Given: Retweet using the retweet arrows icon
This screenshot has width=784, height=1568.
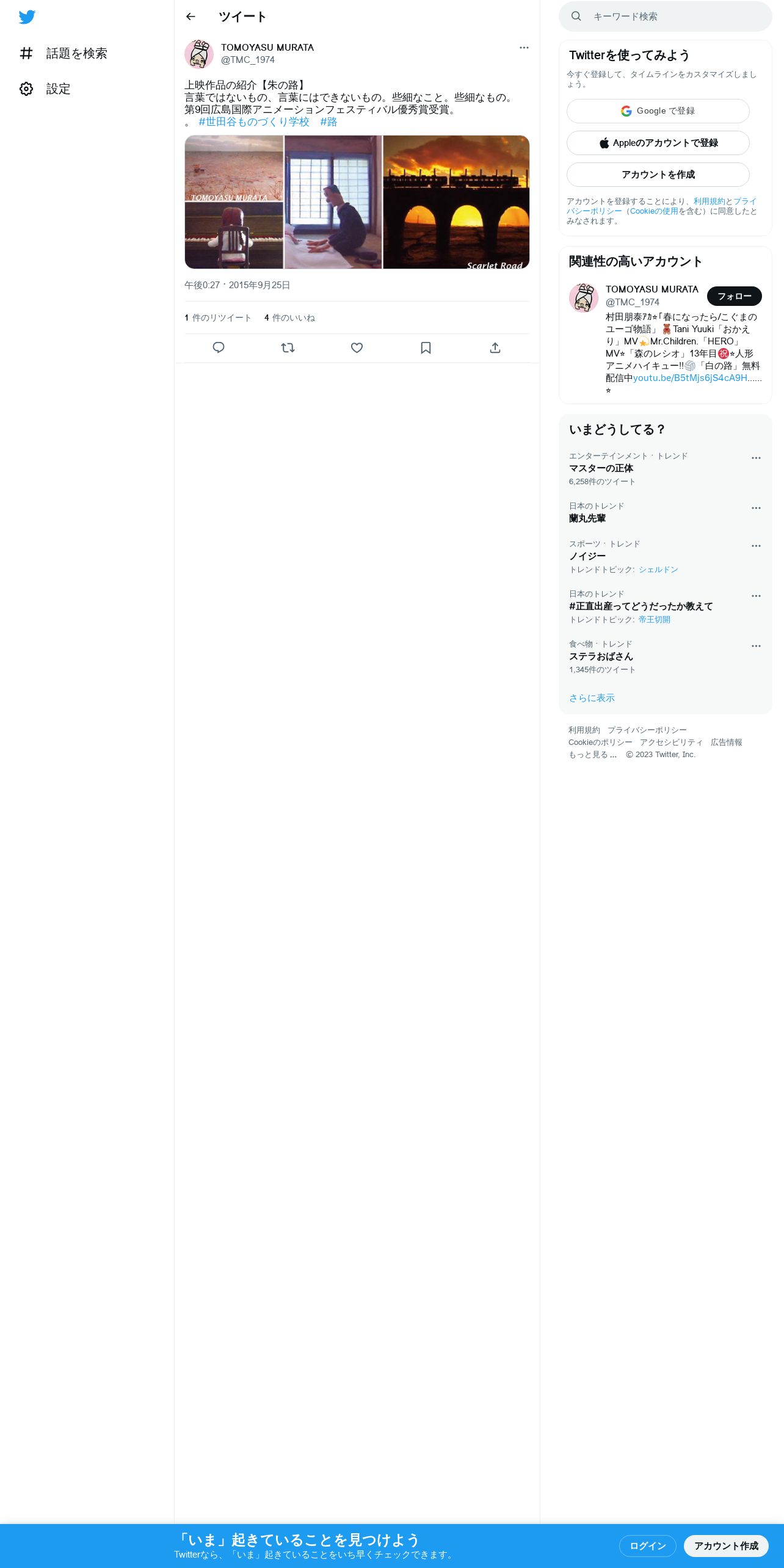Looking at the screenshot, I should click(x=288, y=347).
